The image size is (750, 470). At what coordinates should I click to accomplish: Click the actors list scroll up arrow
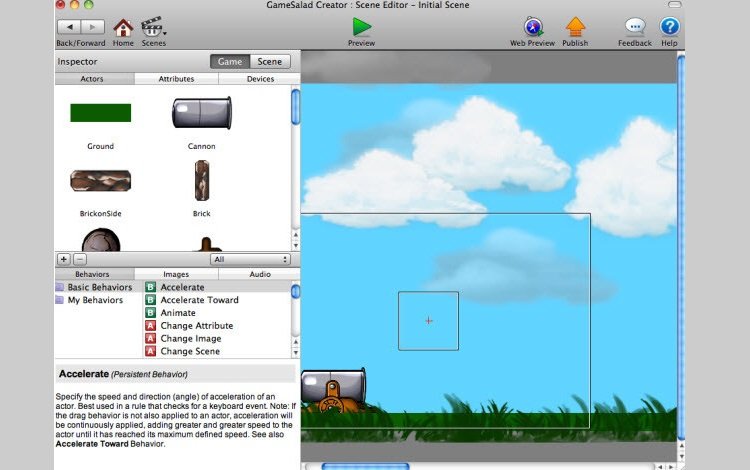[296, 235]
